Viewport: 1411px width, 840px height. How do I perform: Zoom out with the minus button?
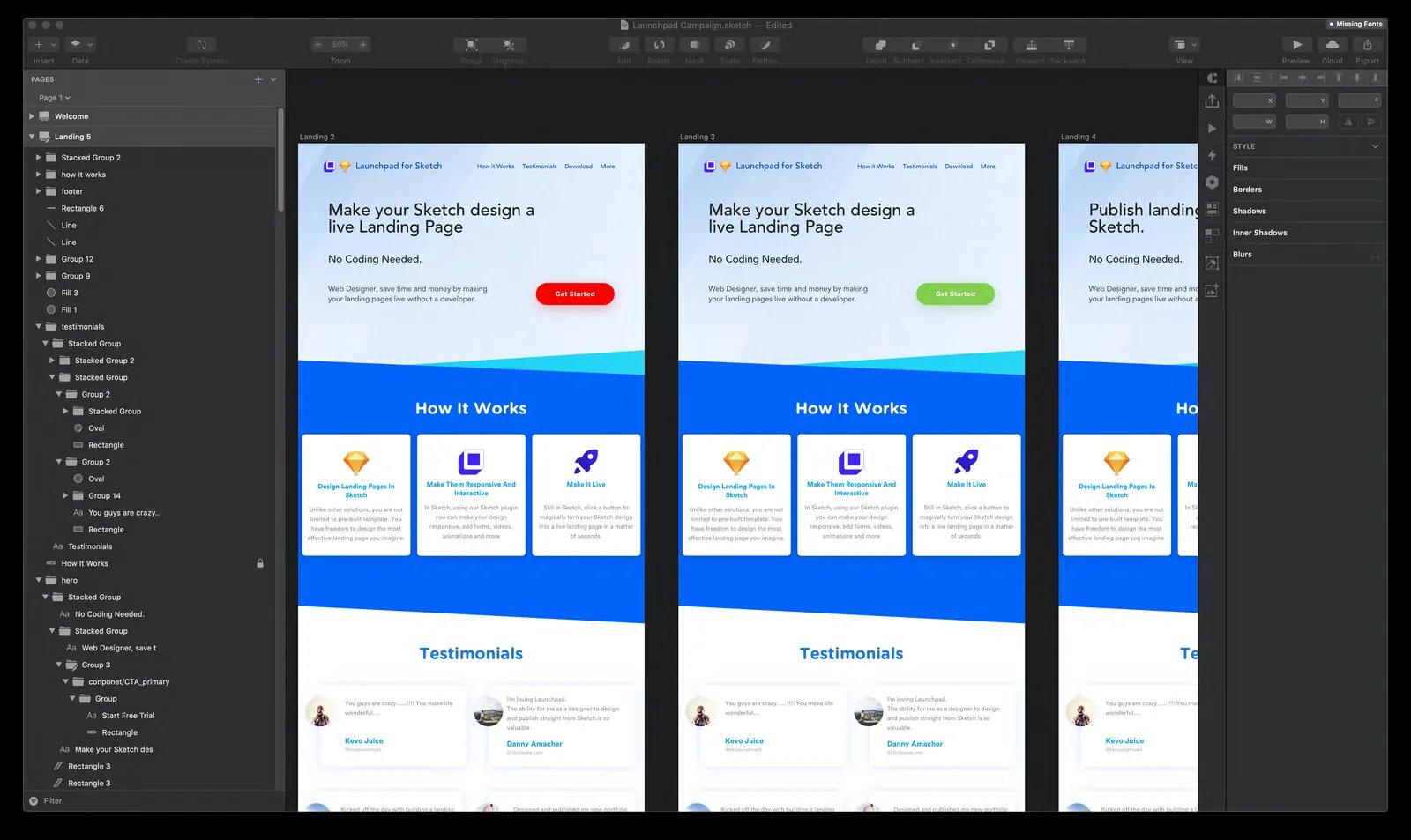tap(318, 44)
